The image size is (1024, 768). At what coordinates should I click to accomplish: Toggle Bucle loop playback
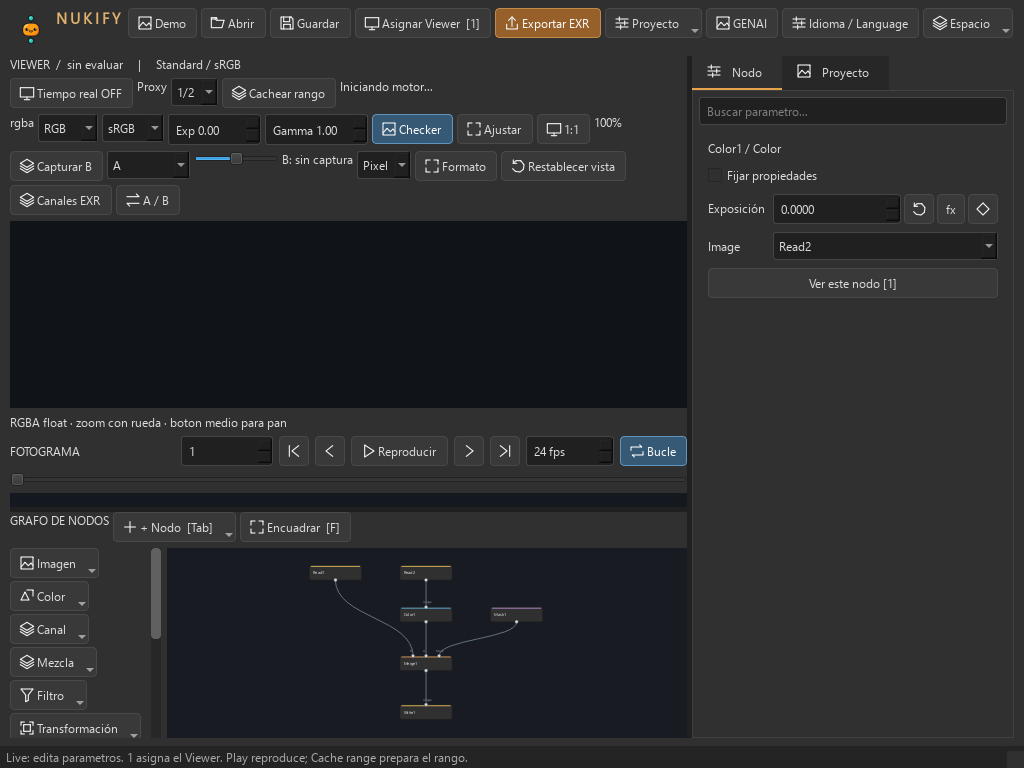[653, 451]
